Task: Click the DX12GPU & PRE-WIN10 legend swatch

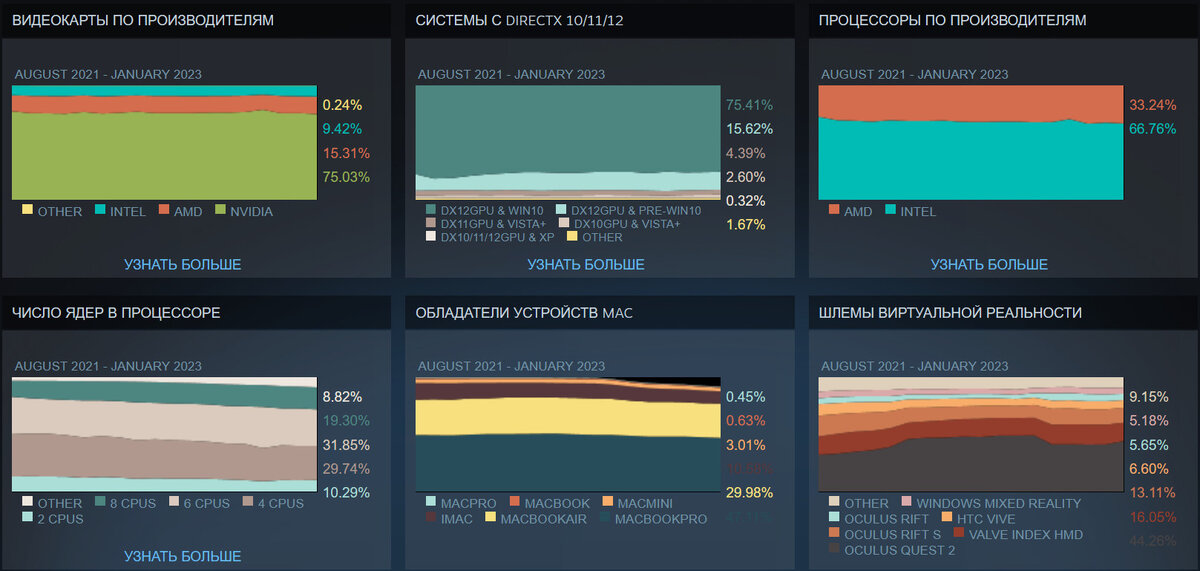Action: pyautogui.click(x=561, y=210)
